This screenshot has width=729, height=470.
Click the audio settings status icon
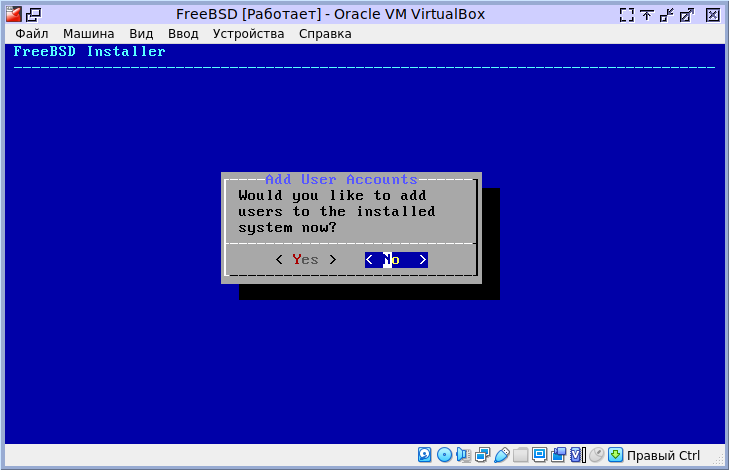pos(464,455)
